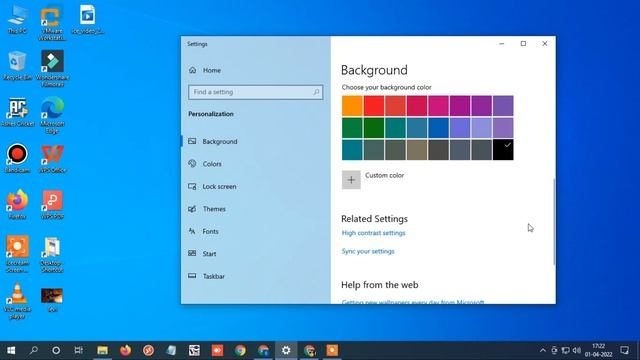Image resolution: width=640 pixels, height=360 pixels.
Task: Focus the Find a setting search box
Action: tap(256, 92)
